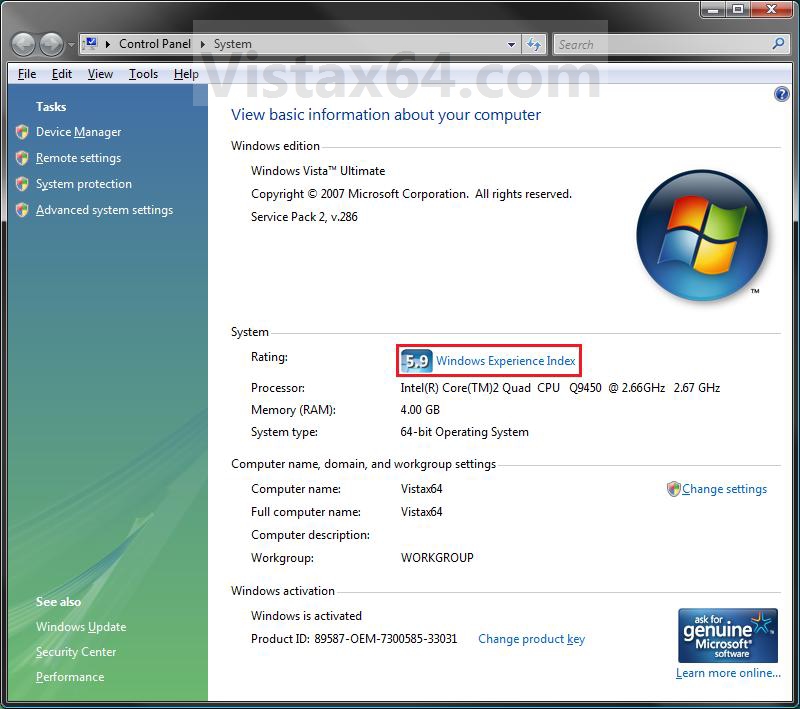The image size is (800, 709).
Task: Click the Windows Vista logo orb image
Action: (702, 235)
